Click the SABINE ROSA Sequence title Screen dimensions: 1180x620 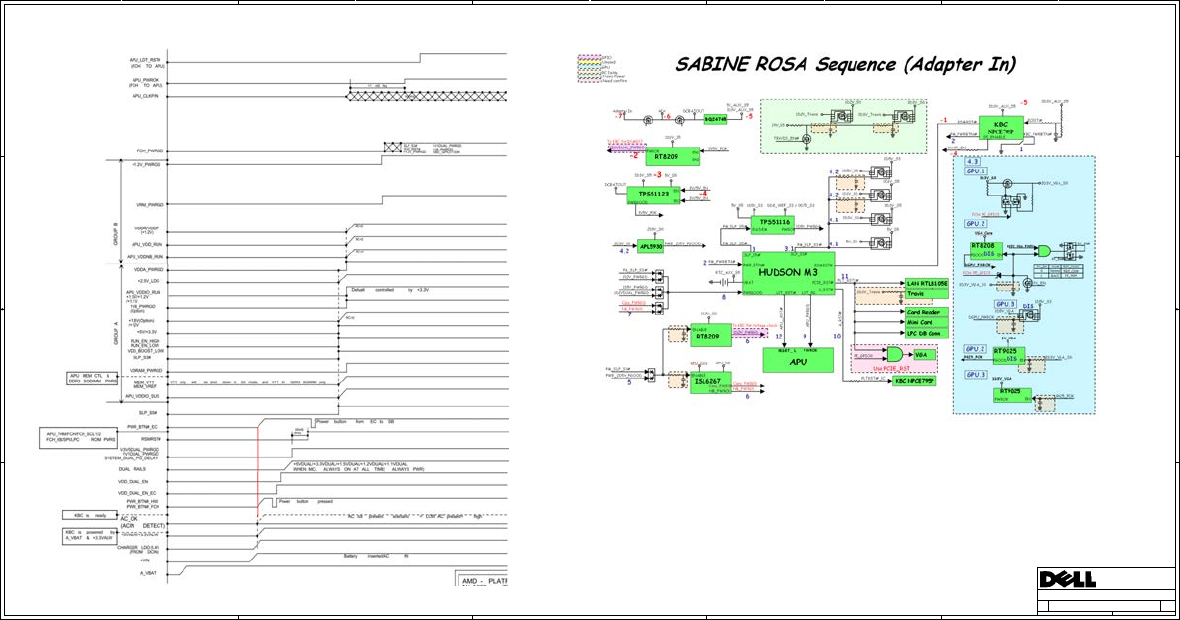coord(845,65)
